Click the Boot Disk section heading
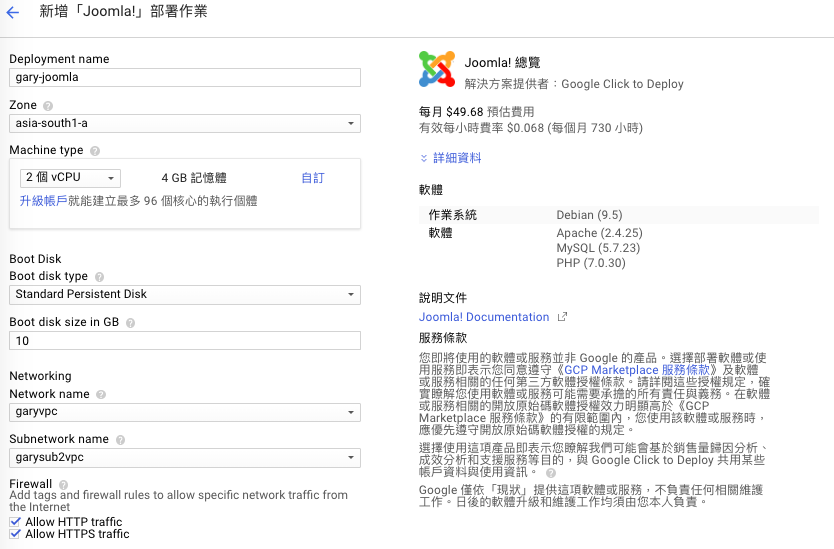This screenshot has height=549, width=834. coord(35,259)
